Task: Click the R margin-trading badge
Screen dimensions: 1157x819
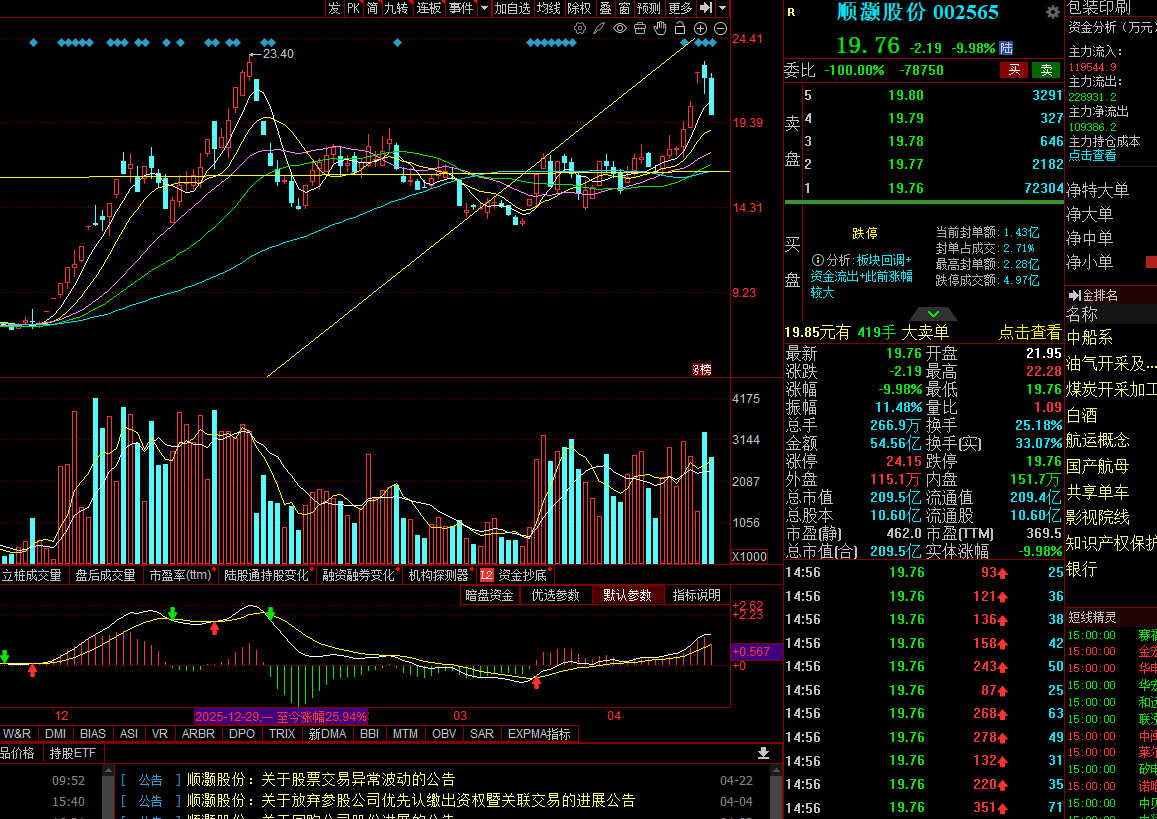Action: pyautogui.click(x=791, y=12)
